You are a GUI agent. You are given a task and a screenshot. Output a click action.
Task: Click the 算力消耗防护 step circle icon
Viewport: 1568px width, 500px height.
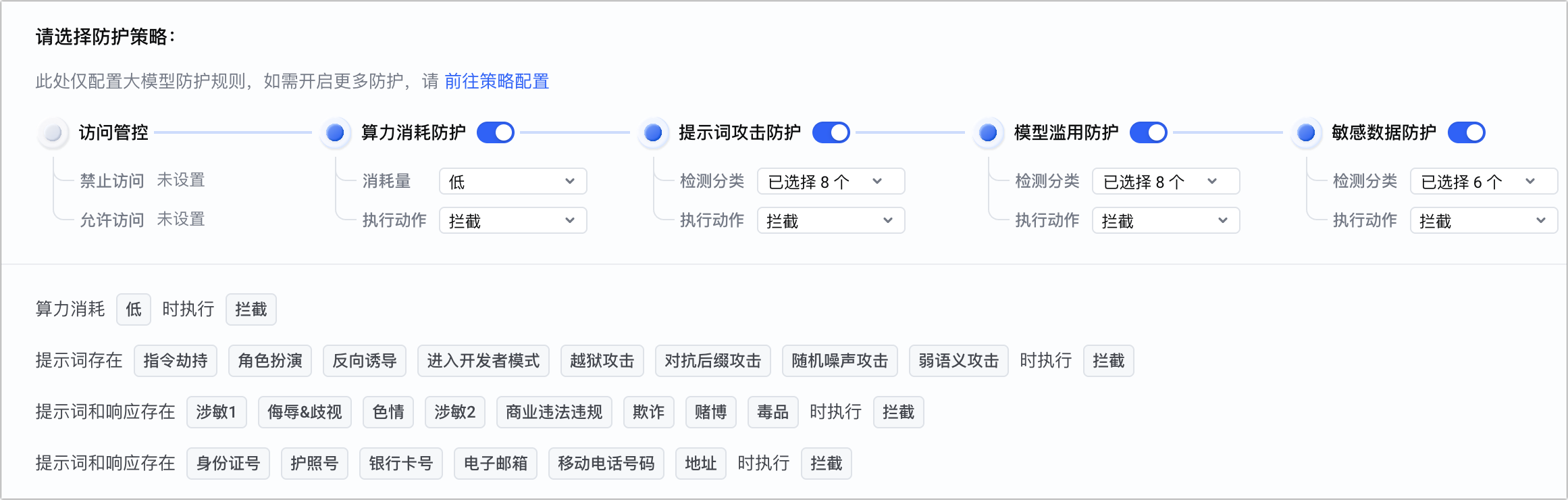tap(335, 132)
